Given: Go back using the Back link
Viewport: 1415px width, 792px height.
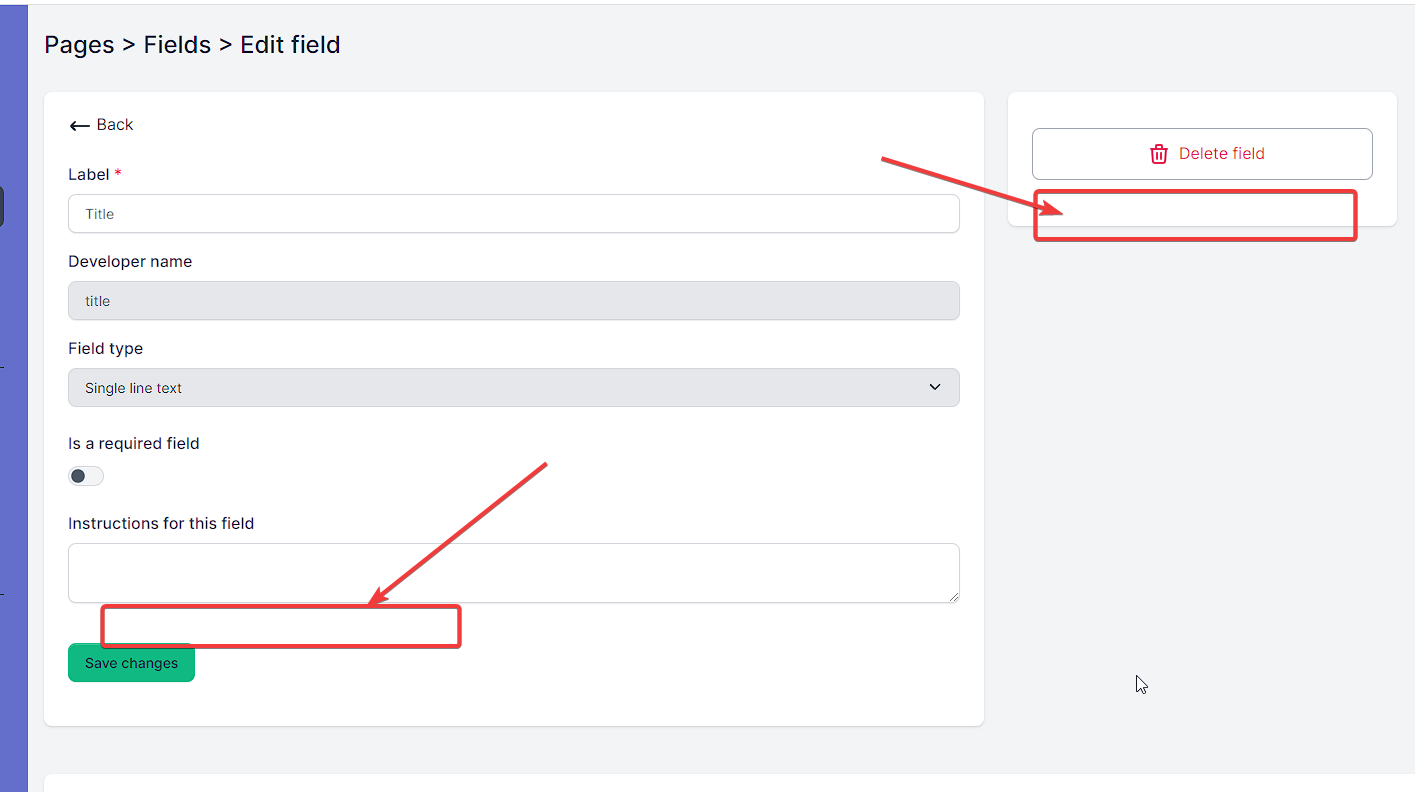Looking at the screenshot, I should pos(101,125).
